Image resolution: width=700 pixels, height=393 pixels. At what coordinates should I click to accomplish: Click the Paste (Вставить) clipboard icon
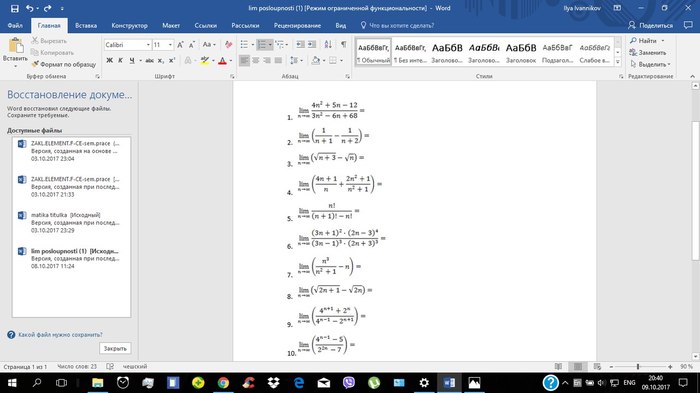(x=16, y=46)
